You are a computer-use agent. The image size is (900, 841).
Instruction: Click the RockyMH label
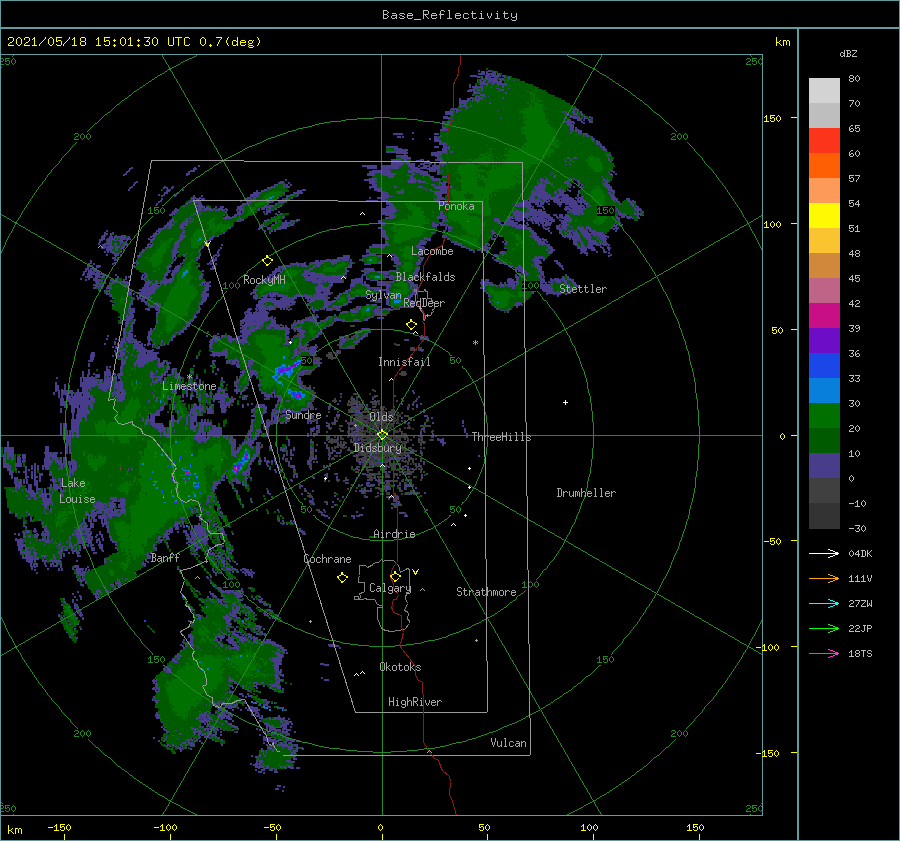click(x=264, y=280)
